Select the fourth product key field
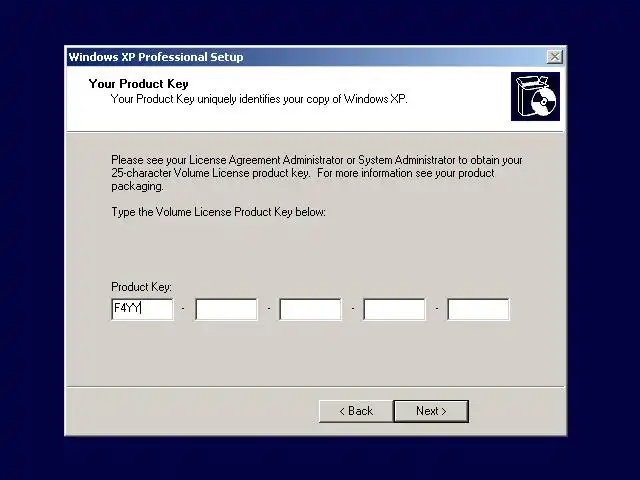The image size is (640, 480). tap(394, 309)
